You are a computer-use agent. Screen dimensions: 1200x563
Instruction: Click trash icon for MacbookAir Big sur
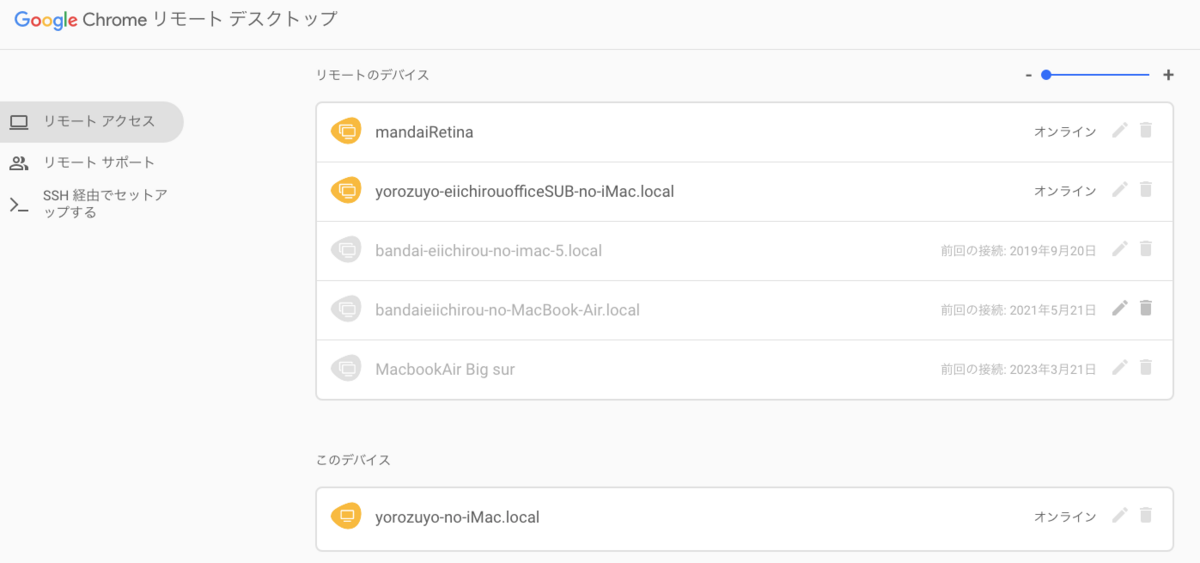pyautogui.click(x=1146, y=368)
